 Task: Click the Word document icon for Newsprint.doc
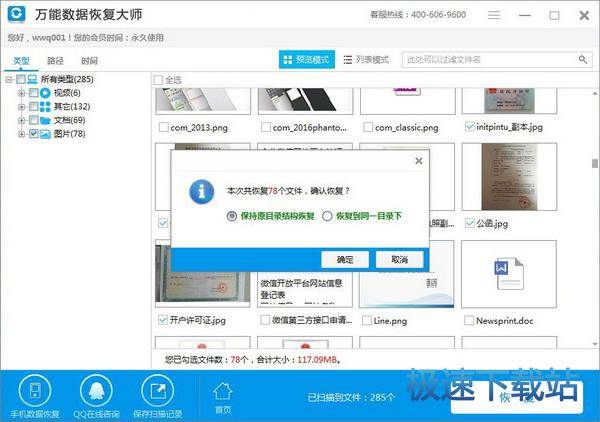509,274
